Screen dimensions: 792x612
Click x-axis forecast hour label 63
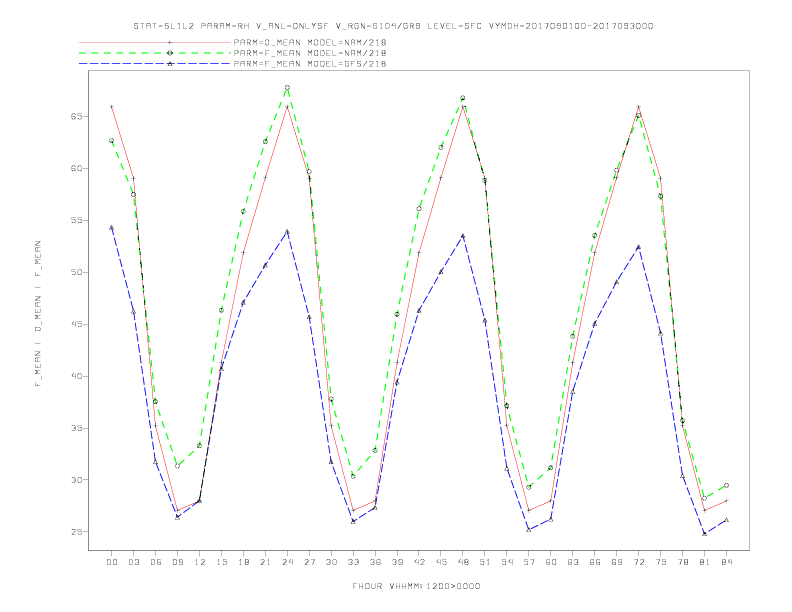tap(573, 562)
